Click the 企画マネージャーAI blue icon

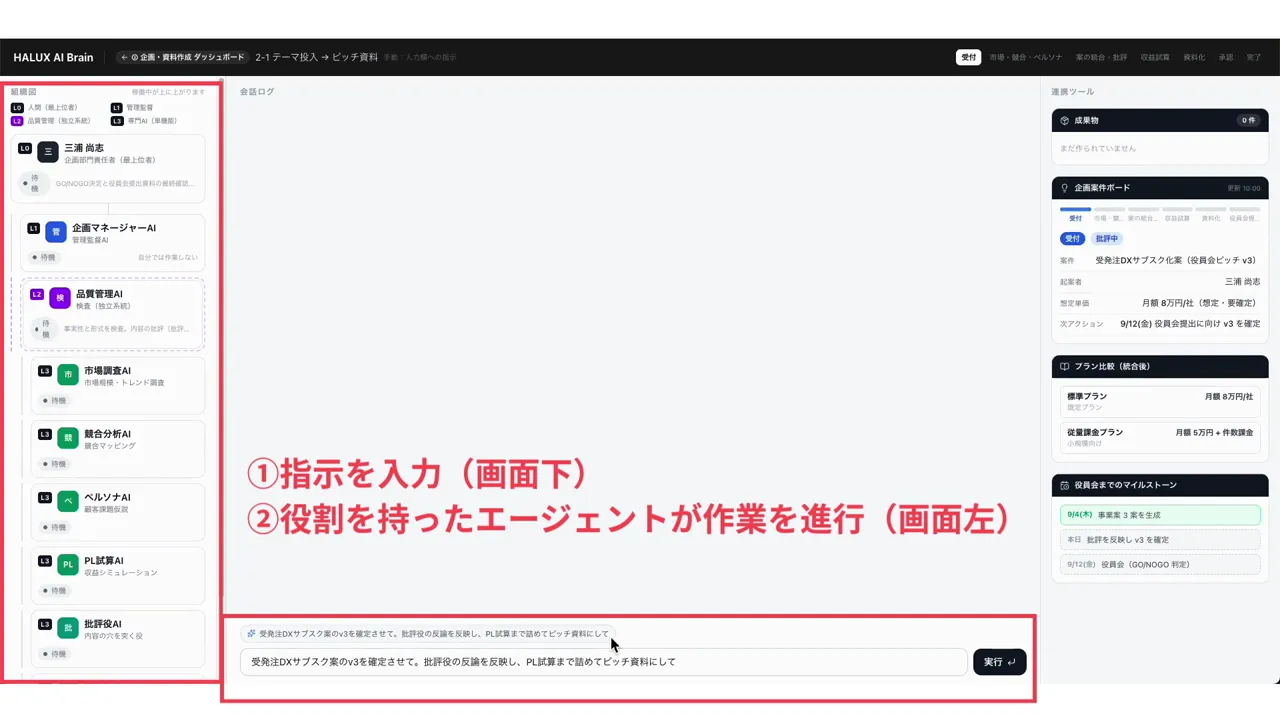(56, 232)
